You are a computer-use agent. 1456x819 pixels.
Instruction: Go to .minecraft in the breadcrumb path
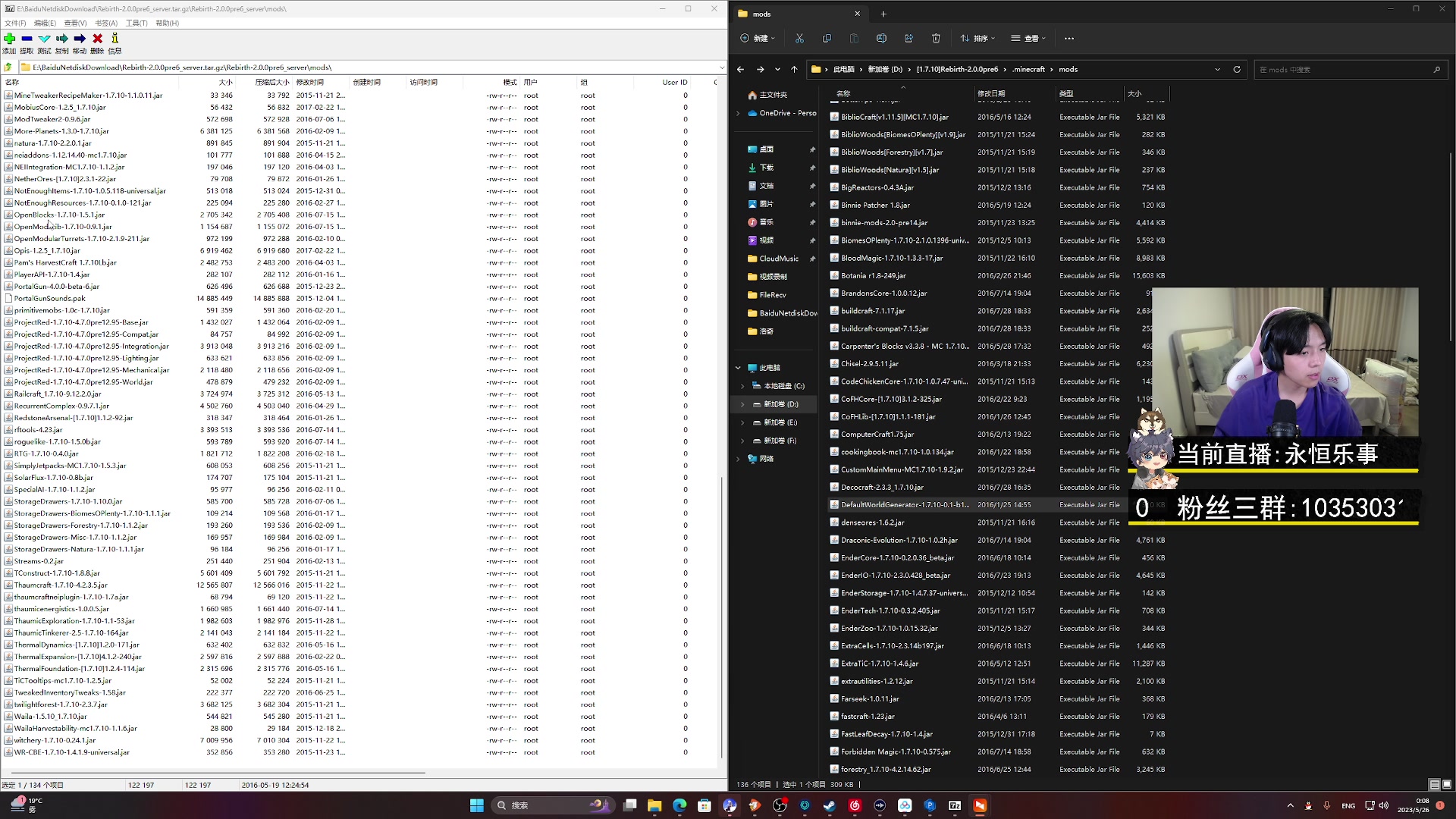1028,69
